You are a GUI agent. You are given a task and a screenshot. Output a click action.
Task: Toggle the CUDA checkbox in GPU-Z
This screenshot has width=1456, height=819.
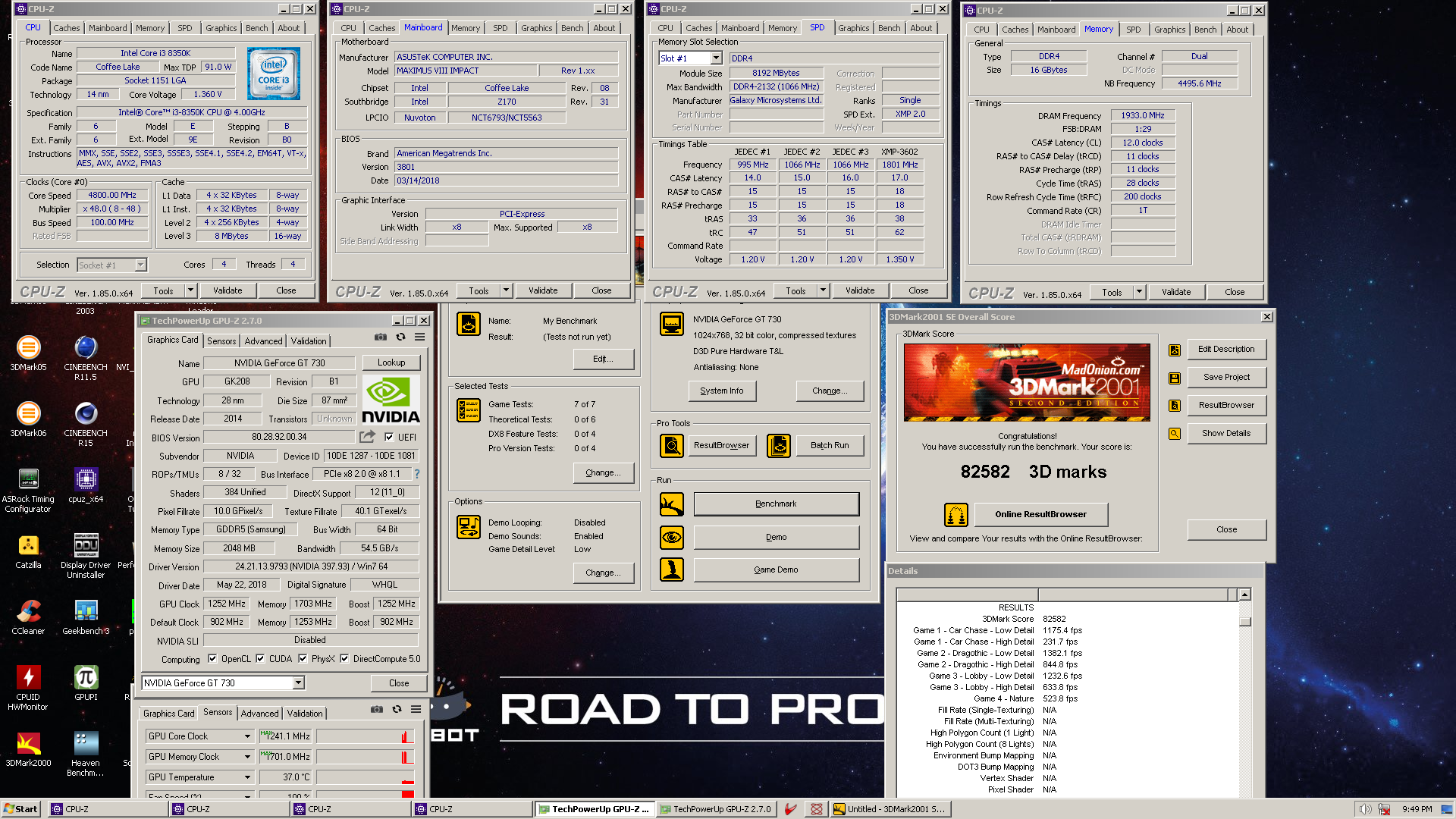260,658
